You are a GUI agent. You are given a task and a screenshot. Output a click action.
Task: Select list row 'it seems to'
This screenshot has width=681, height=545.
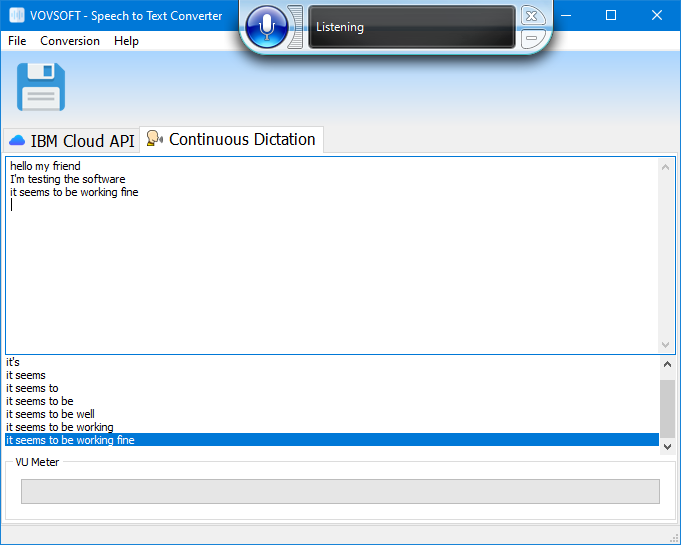pos(332,388)
